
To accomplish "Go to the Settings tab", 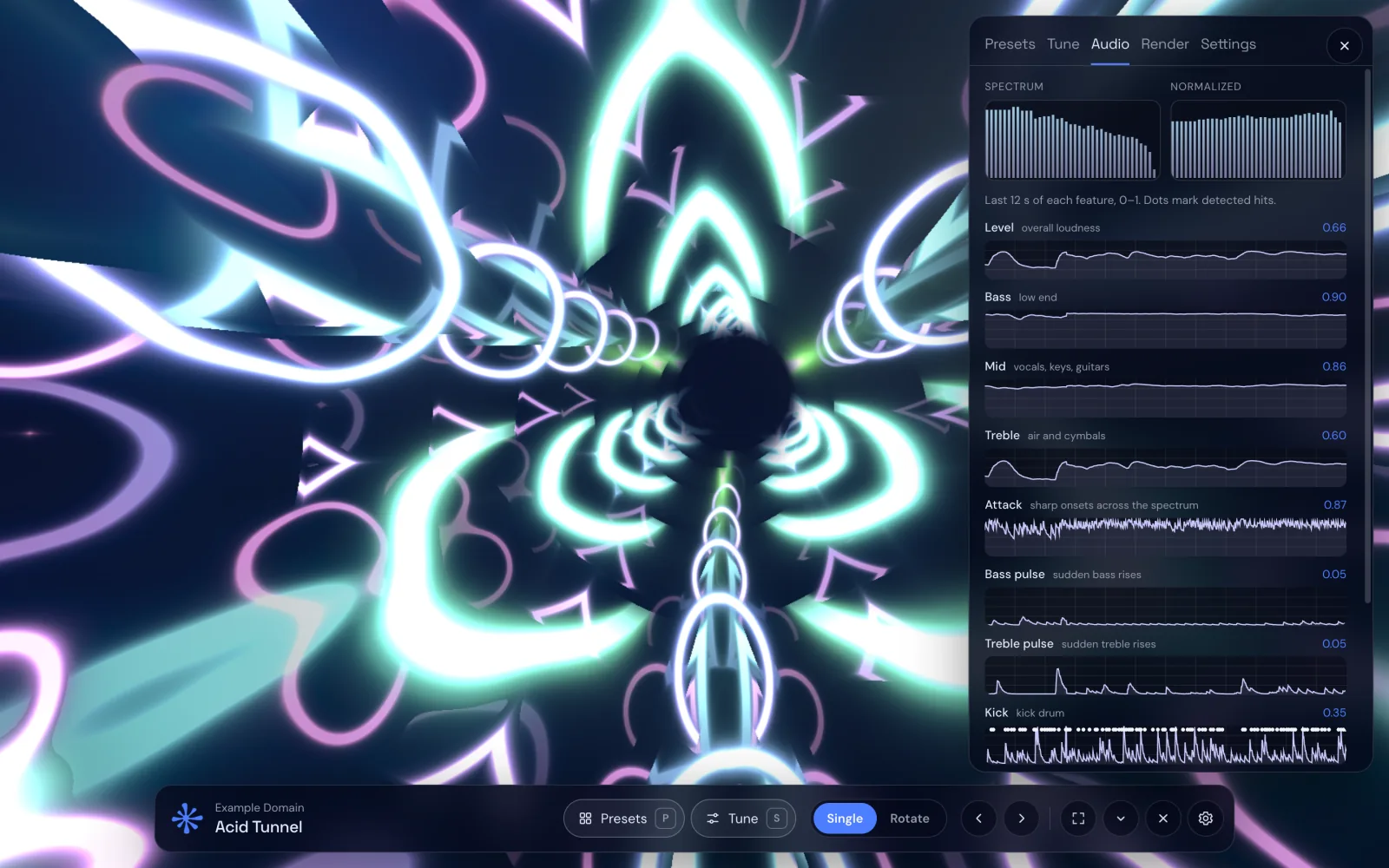I will click(1228, 44).
